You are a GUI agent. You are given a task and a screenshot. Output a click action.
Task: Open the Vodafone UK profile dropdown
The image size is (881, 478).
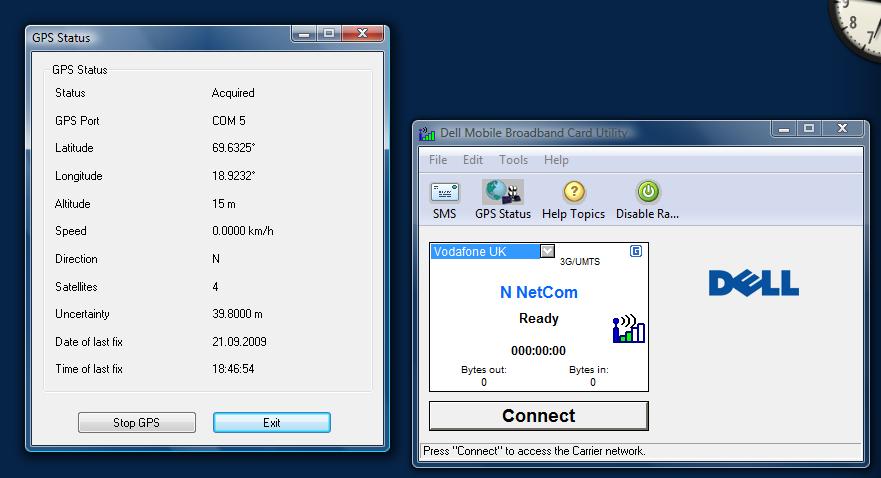coord(547,251)
